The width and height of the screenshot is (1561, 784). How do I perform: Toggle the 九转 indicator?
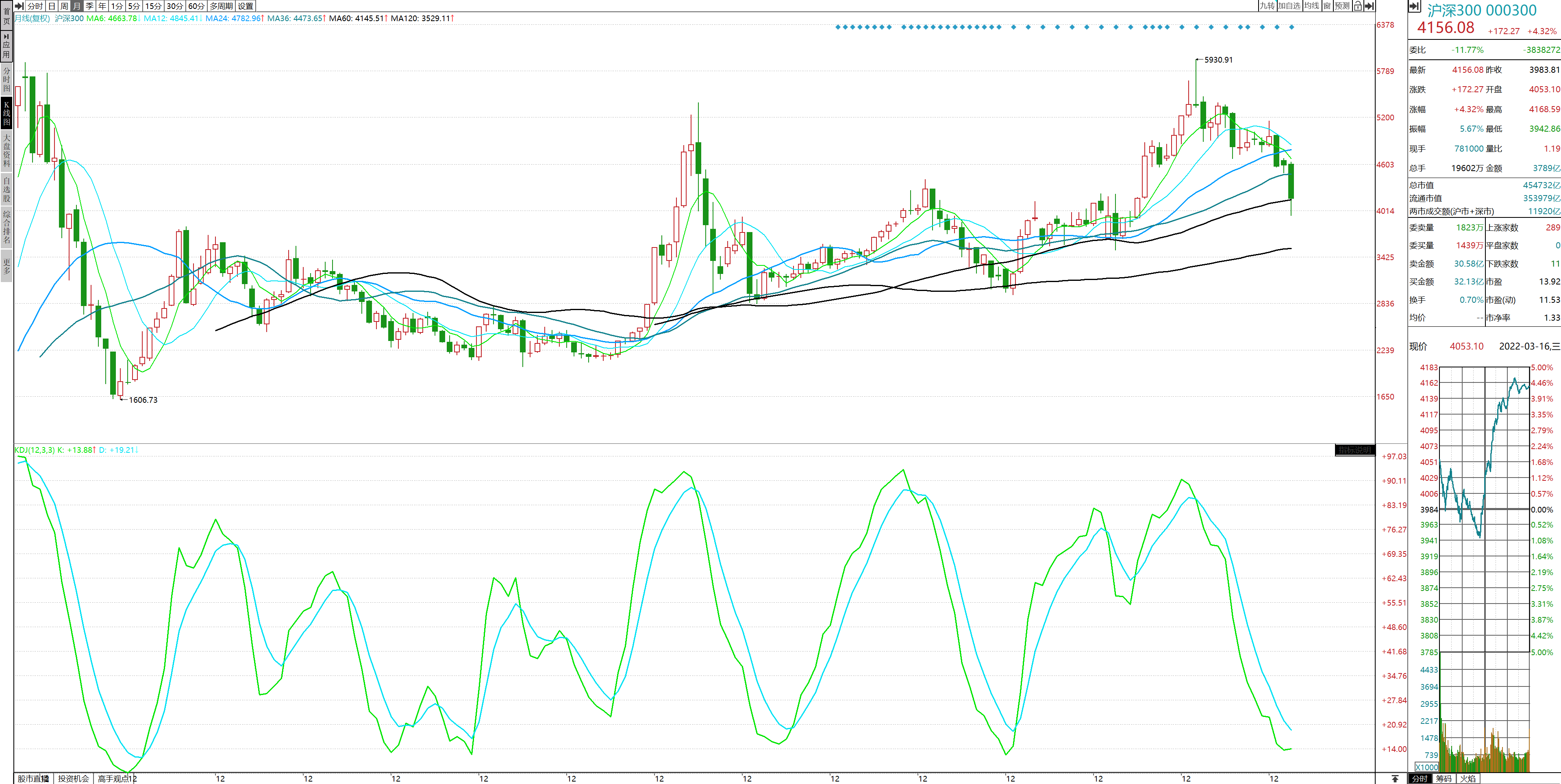[x=1267, y=6]
